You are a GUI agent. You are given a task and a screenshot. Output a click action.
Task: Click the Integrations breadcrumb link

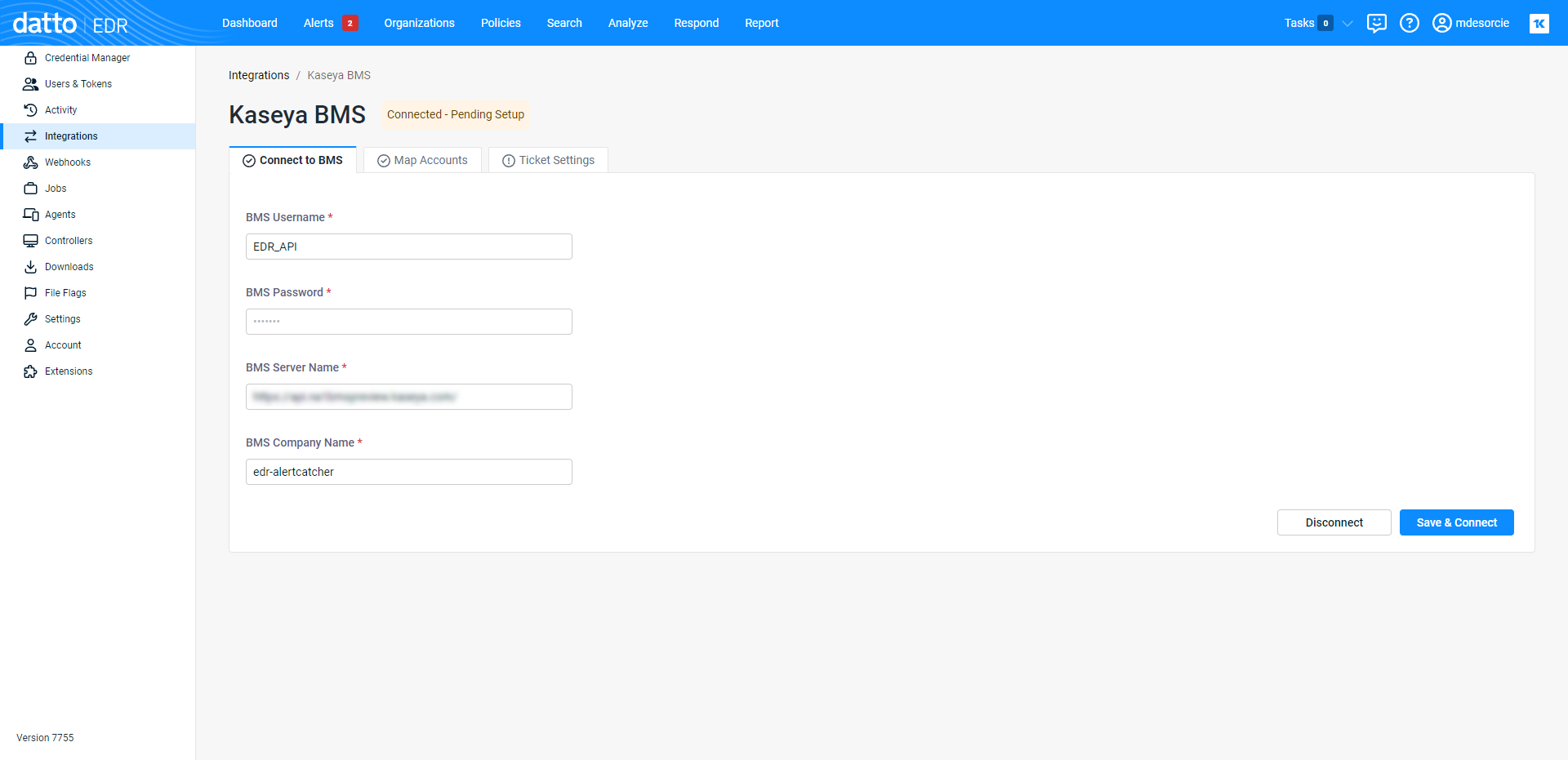[259, 75]
